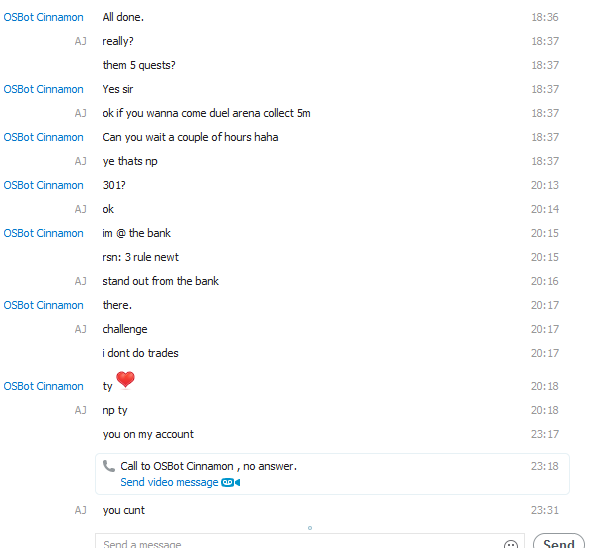Open the emoticon picker smiley icon

[511, 544]
